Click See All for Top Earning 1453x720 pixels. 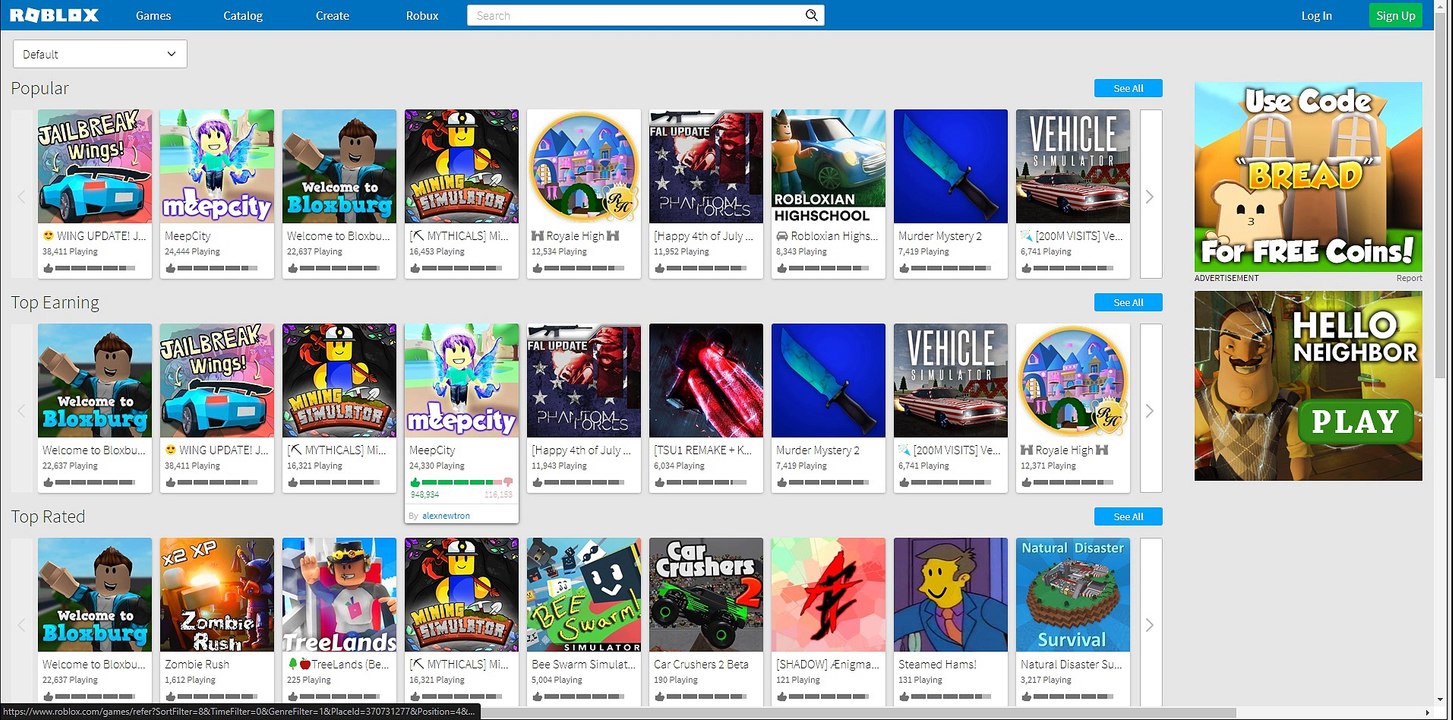coord(1128,302)
